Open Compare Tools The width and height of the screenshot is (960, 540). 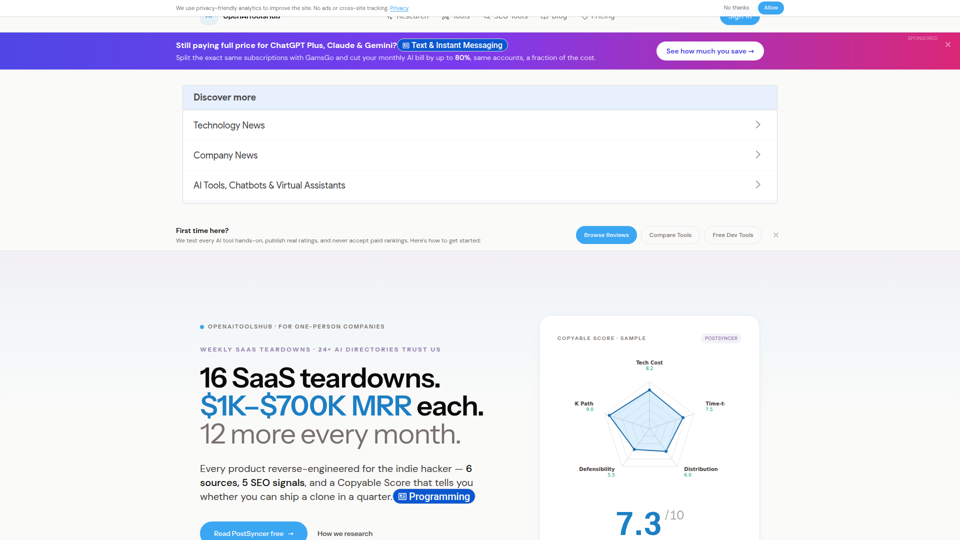click(x=670, y=235)
